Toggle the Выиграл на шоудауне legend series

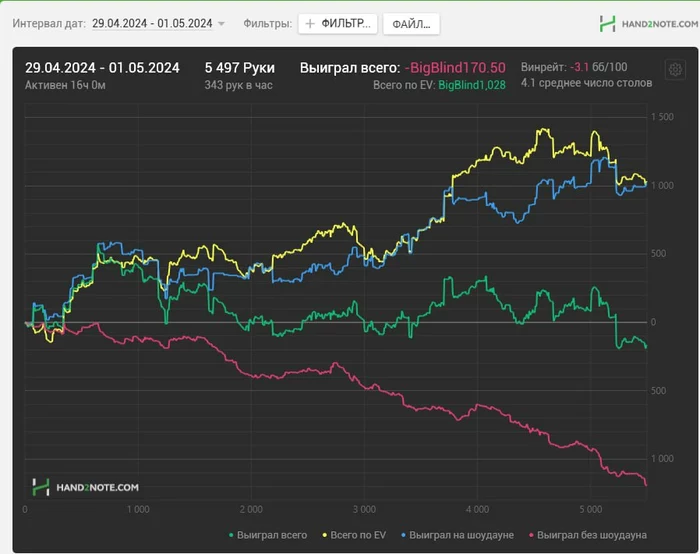coord(458,535)
